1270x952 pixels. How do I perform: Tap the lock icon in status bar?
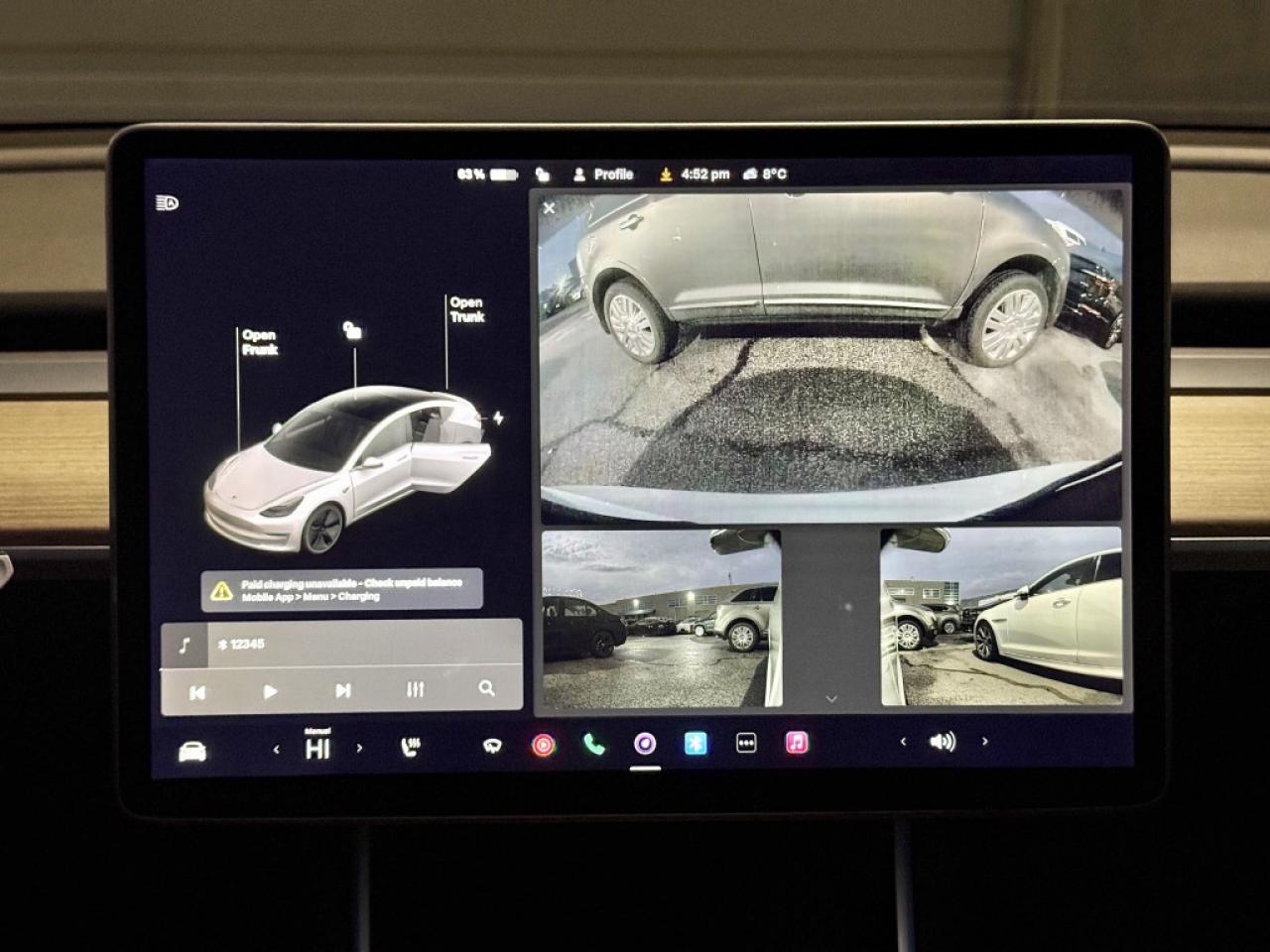[542, 175]
